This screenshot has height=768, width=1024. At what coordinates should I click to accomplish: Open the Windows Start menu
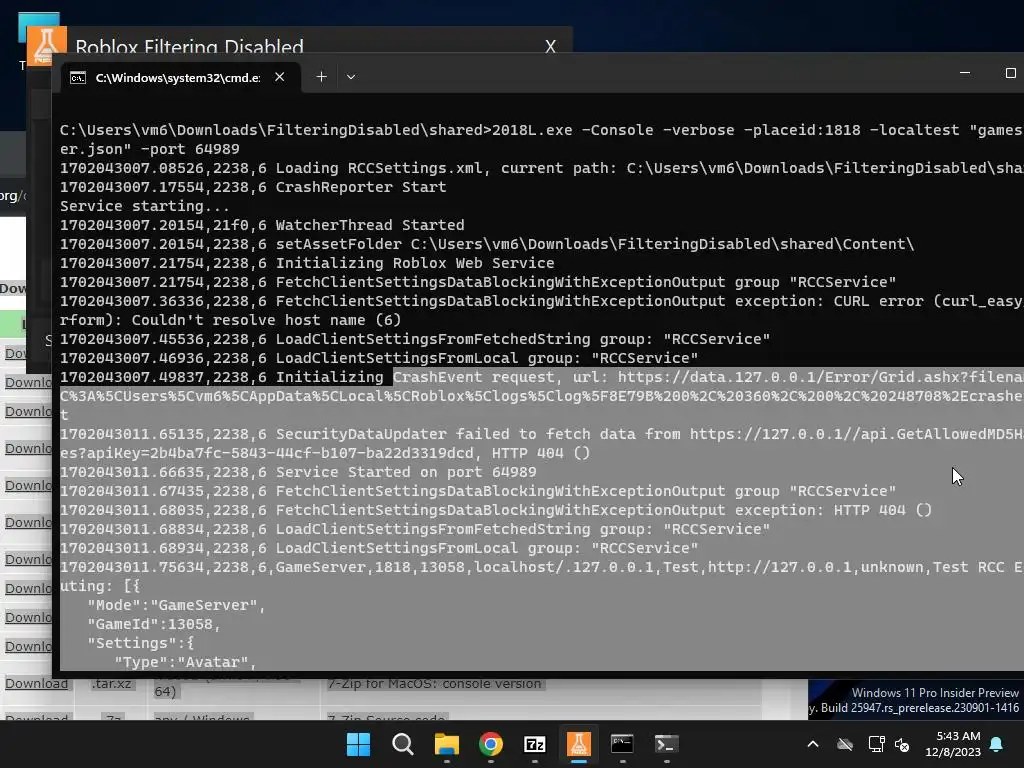click(x=358, y=744)
